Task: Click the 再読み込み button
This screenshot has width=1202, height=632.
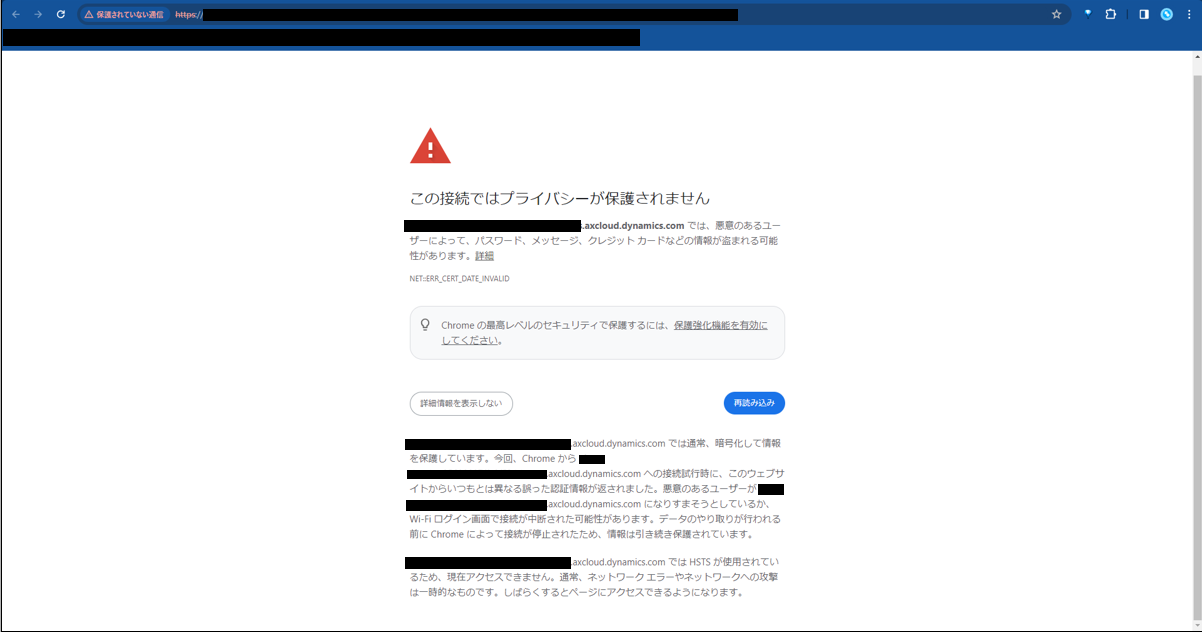Action: point(754,403)
